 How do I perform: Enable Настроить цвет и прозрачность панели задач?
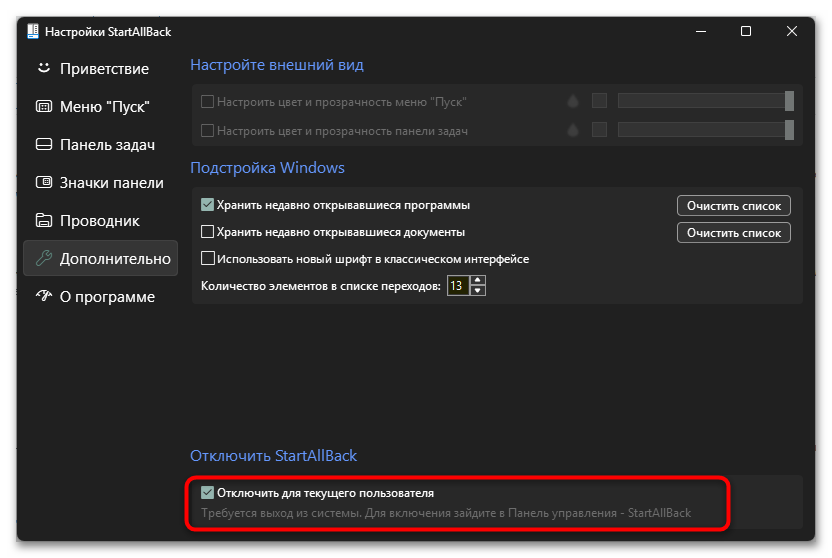click(x=207, y=130)
